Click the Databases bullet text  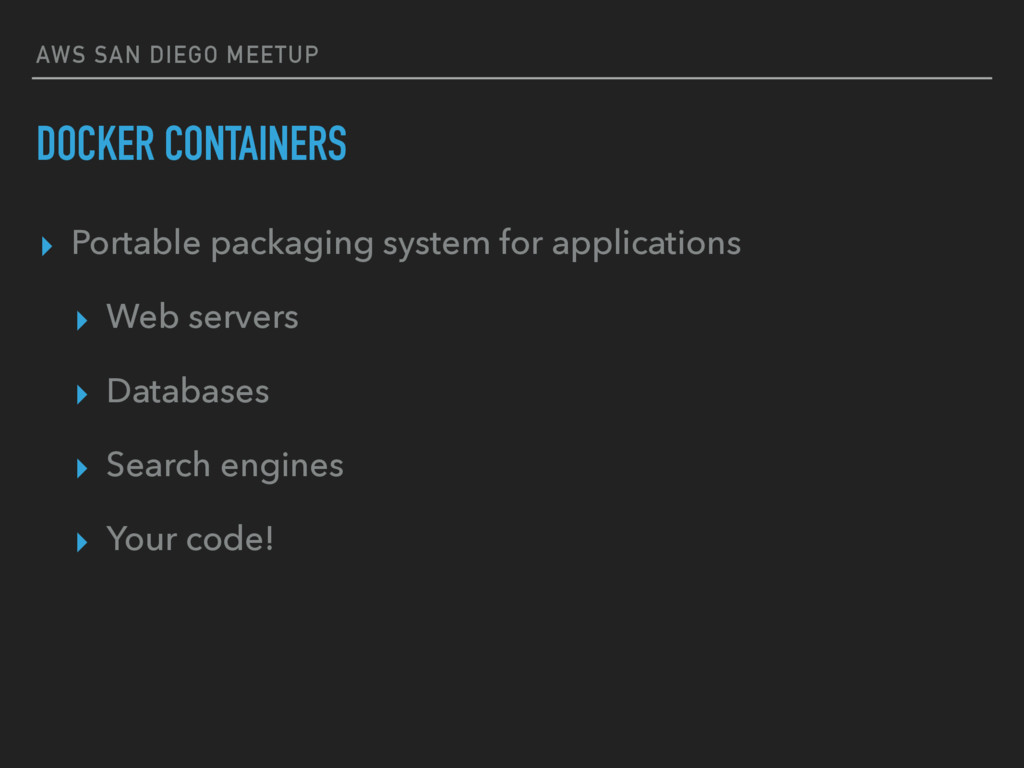click(x=188, y=391)
